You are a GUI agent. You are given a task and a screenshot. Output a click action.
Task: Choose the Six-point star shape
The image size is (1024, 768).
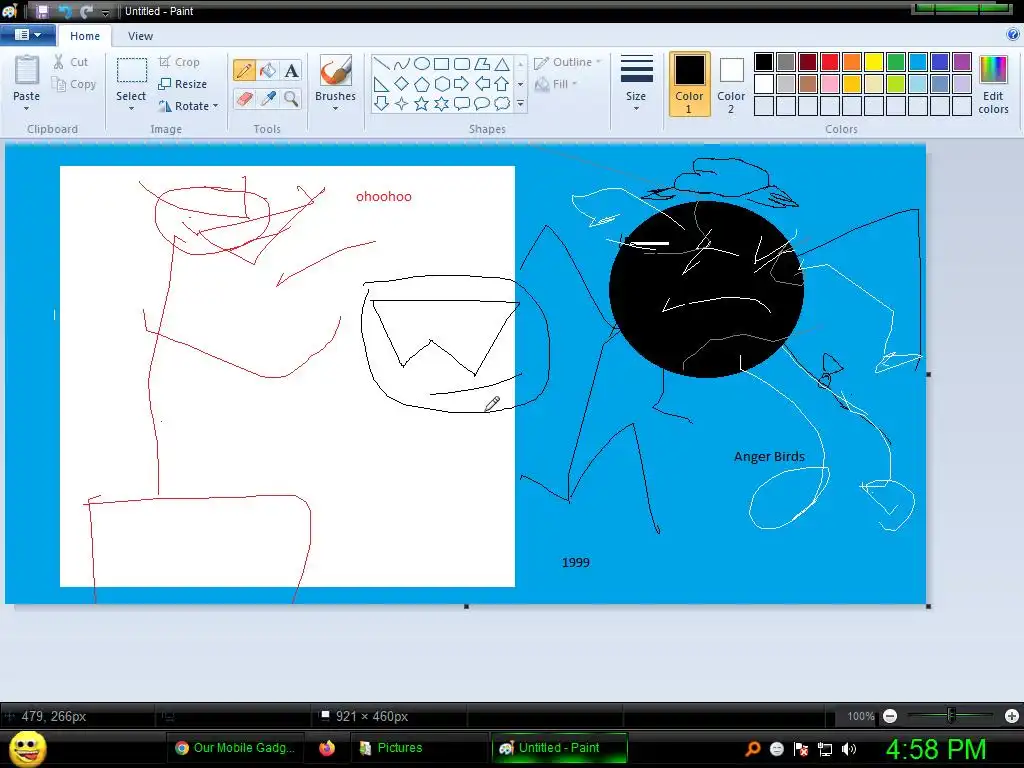pyautogui.click(x=441, y=103)
